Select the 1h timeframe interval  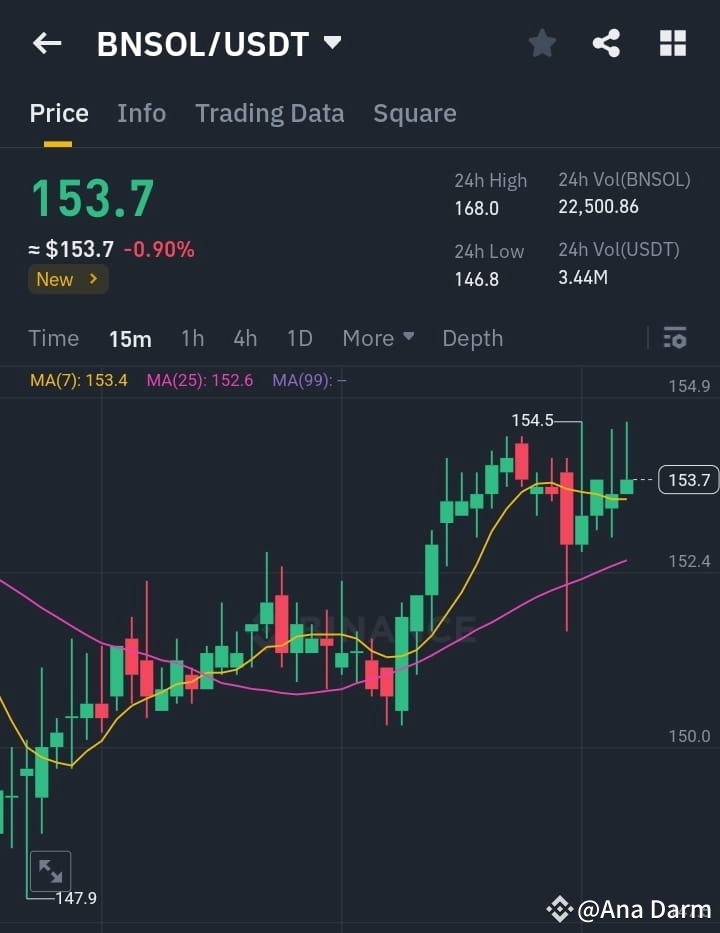click(192, 338)
